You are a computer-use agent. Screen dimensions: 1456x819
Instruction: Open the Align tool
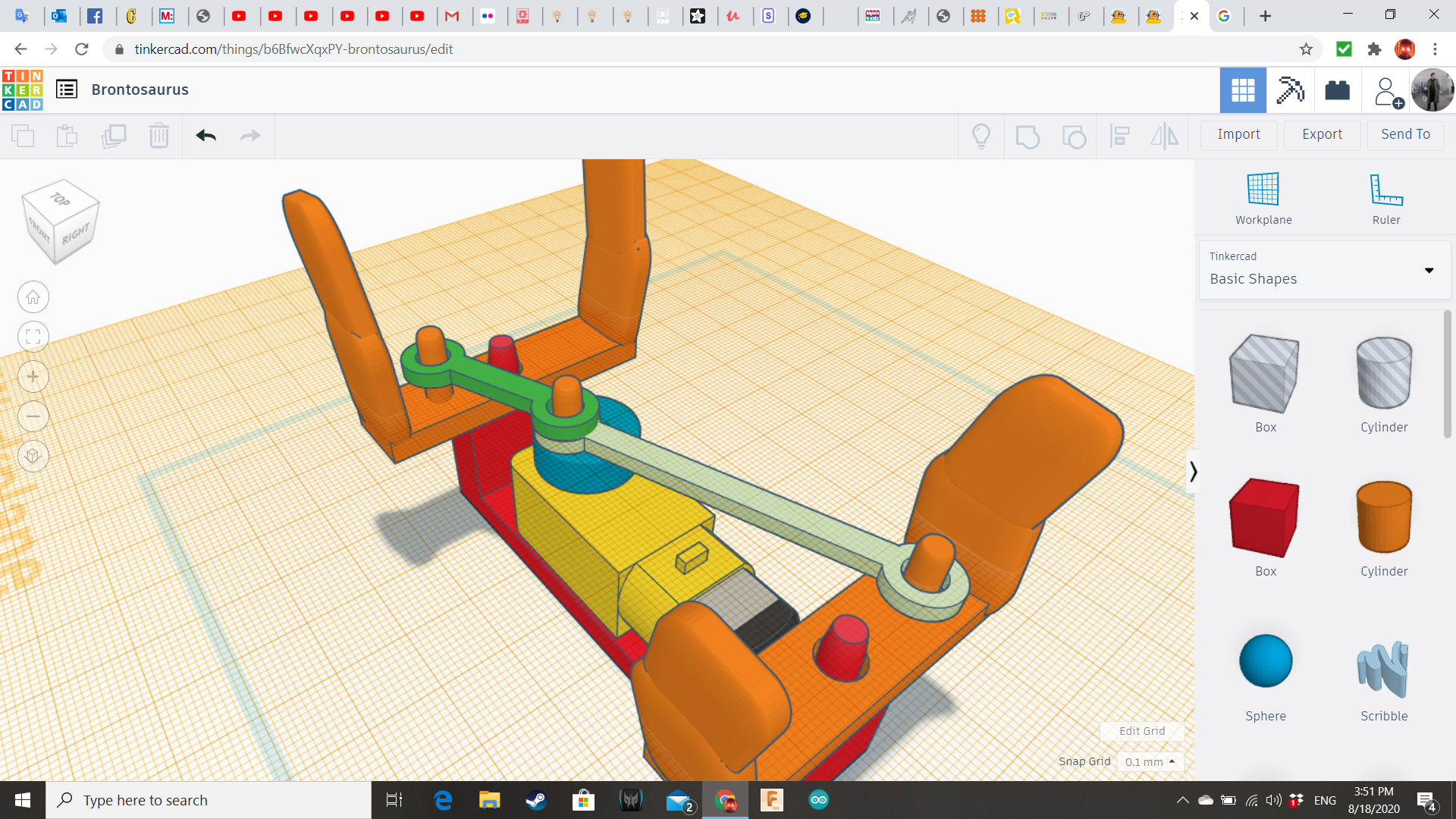point(1120,136)
